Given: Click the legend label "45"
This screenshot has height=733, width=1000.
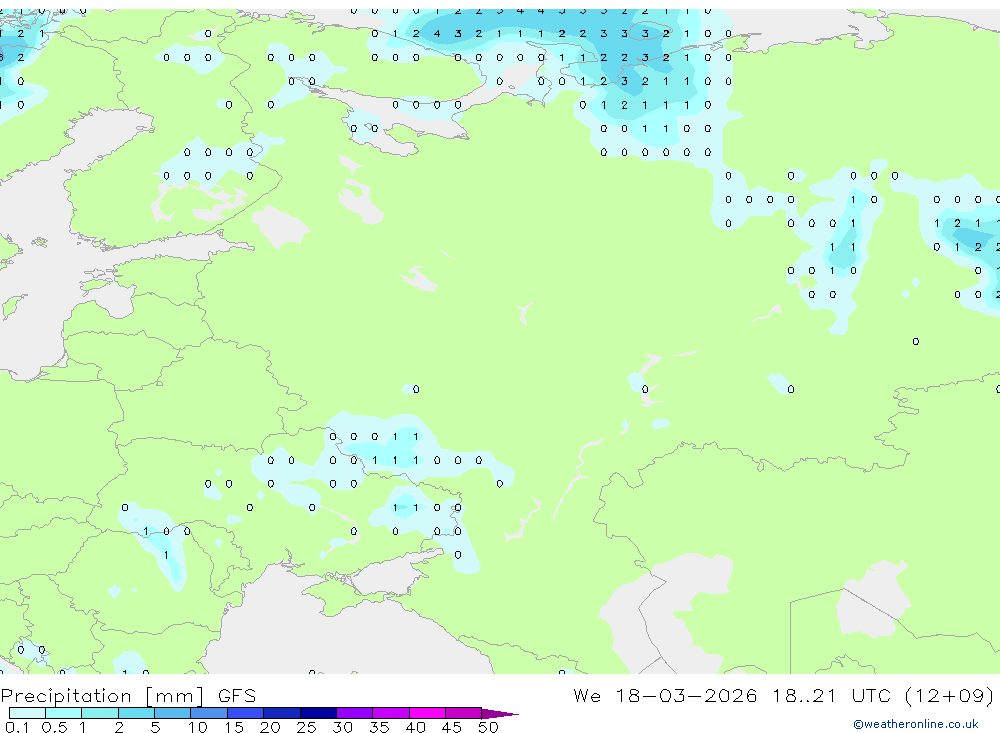Looking at the screenshot, I should coord(452,727).
